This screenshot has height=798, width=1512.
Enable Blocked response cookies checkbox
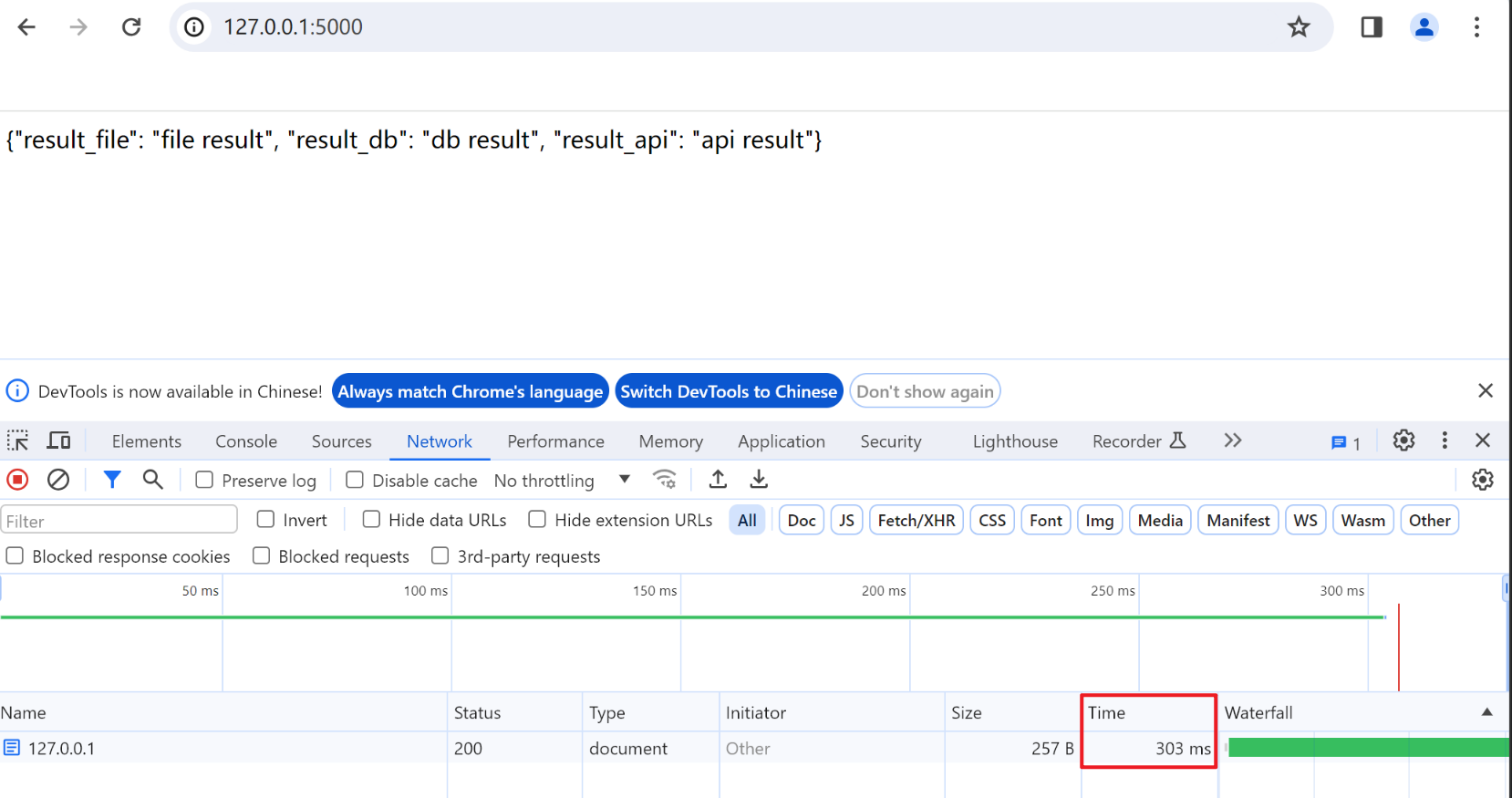(x=15, y=555)
